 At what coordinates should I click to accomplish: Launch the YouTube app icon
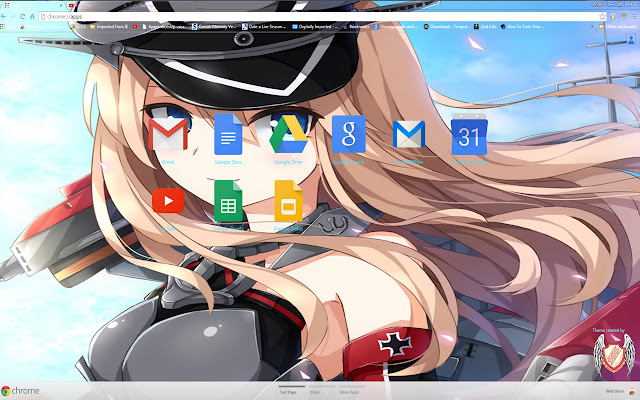168,200
